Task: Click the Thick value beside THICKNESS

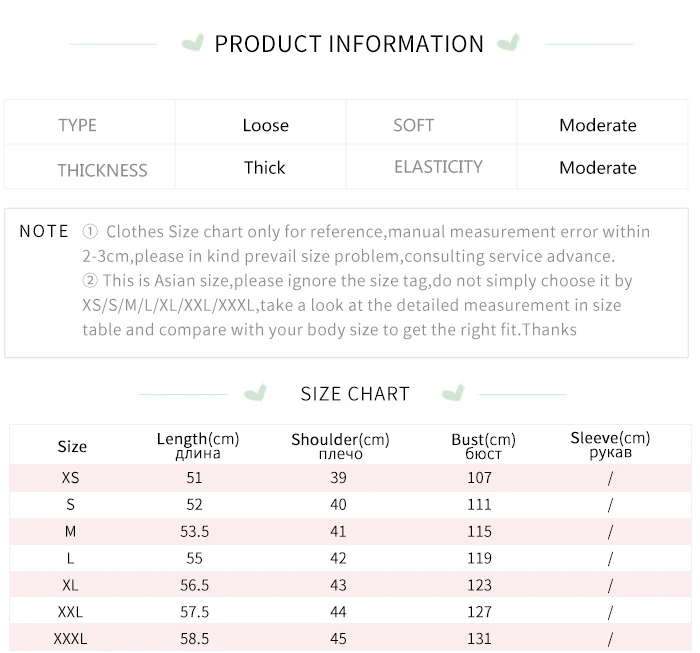Action: 264,168
